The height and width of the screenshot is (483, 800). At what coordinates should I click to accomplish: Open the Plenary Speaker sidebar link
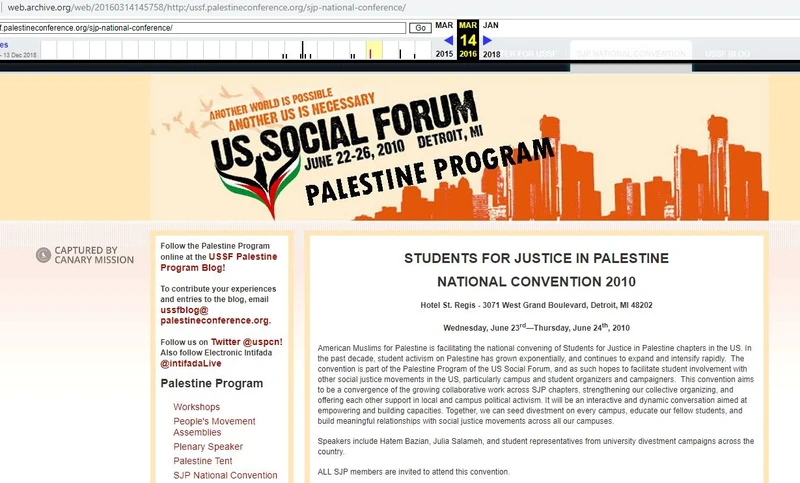pyautogui.click(x=208, y=446)
